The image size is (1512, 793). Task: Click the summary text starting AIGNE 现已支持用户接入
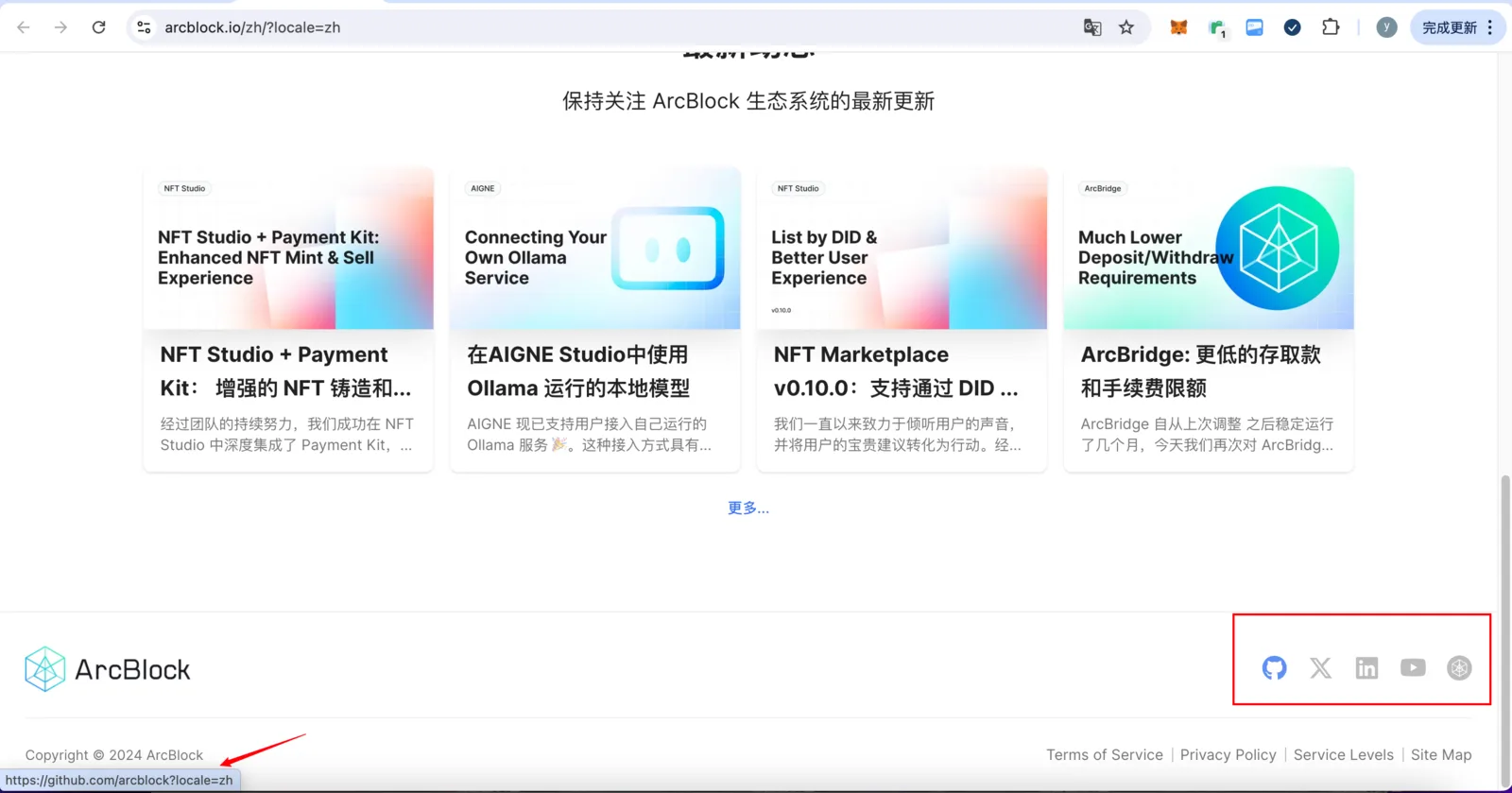(589, 435)
